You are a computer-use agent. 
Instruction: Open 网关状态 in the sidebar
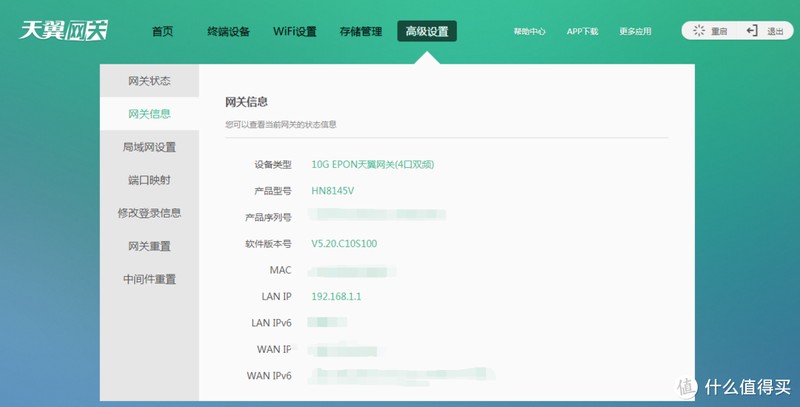149,81
